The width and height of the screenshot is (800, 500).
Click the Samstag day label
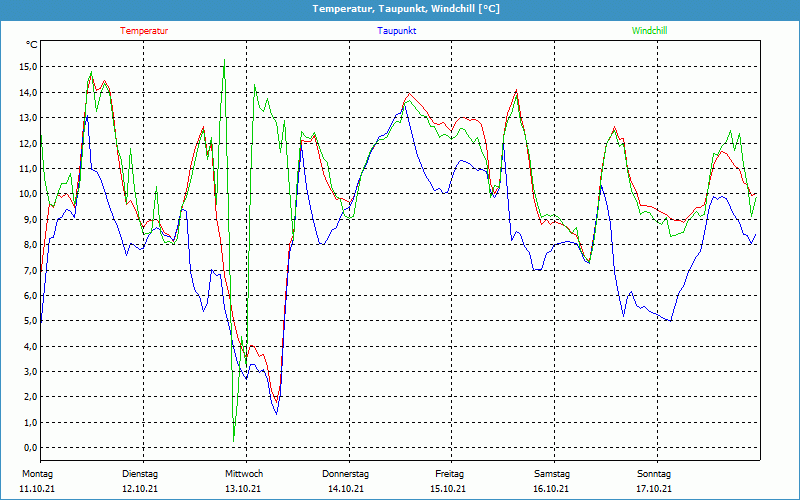[x=552, y=474]
